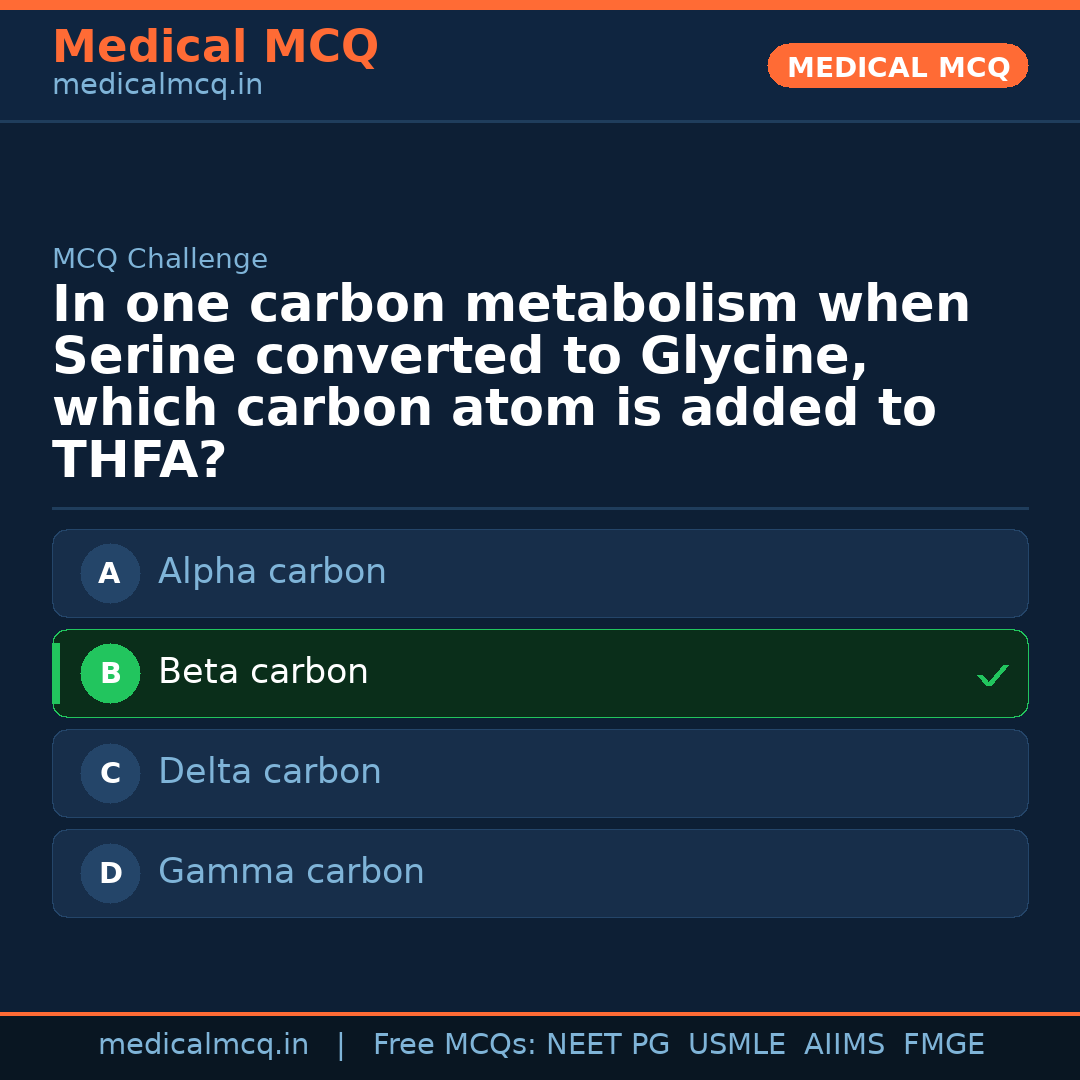Screen dimensions: 1080x1080
Task: Click the letter D circle badge
Action: 110,873
